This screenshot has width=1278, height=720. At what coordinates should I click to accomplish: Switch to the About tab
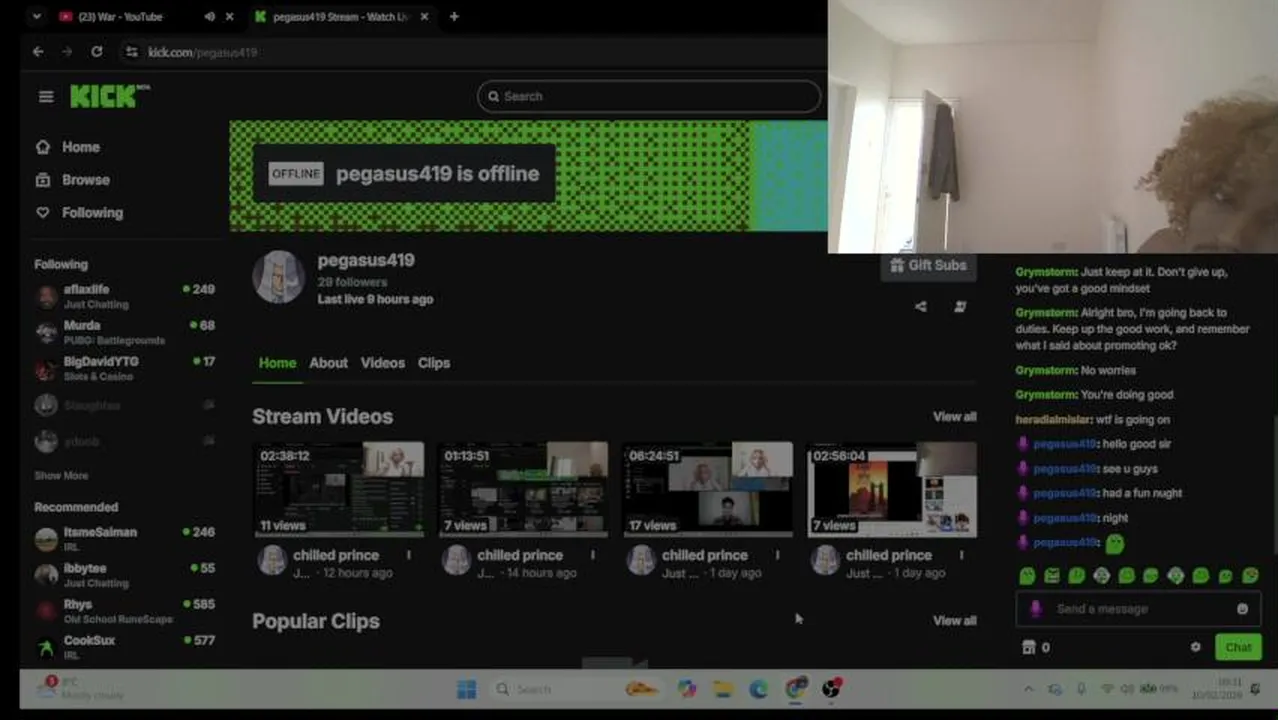pyautogui.click(x=328, y=363)
